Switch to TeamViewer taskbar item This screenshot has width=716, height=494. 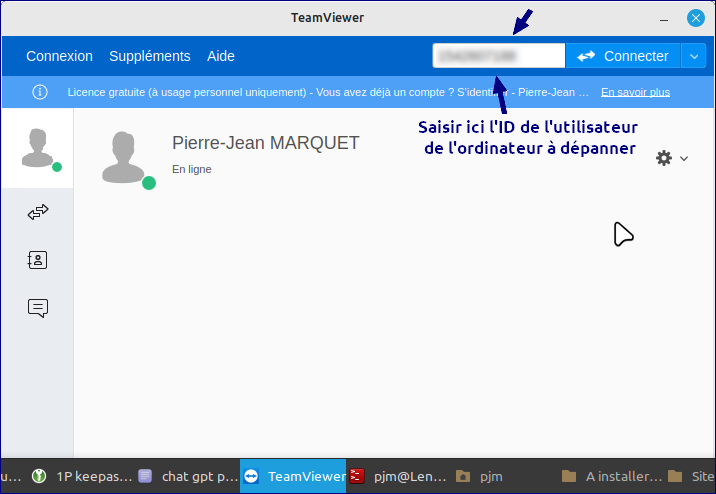pyautogui.click(x=293, y=476)
